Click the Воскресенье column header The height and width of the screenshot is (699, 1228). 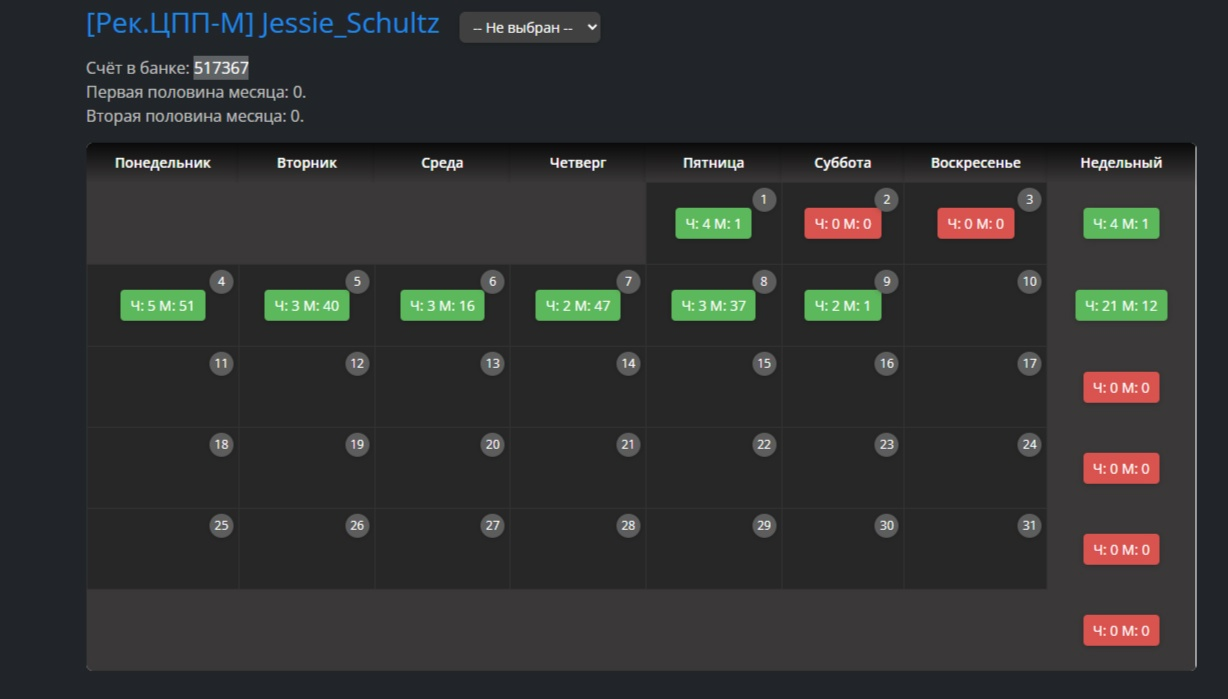pos(976,163)
